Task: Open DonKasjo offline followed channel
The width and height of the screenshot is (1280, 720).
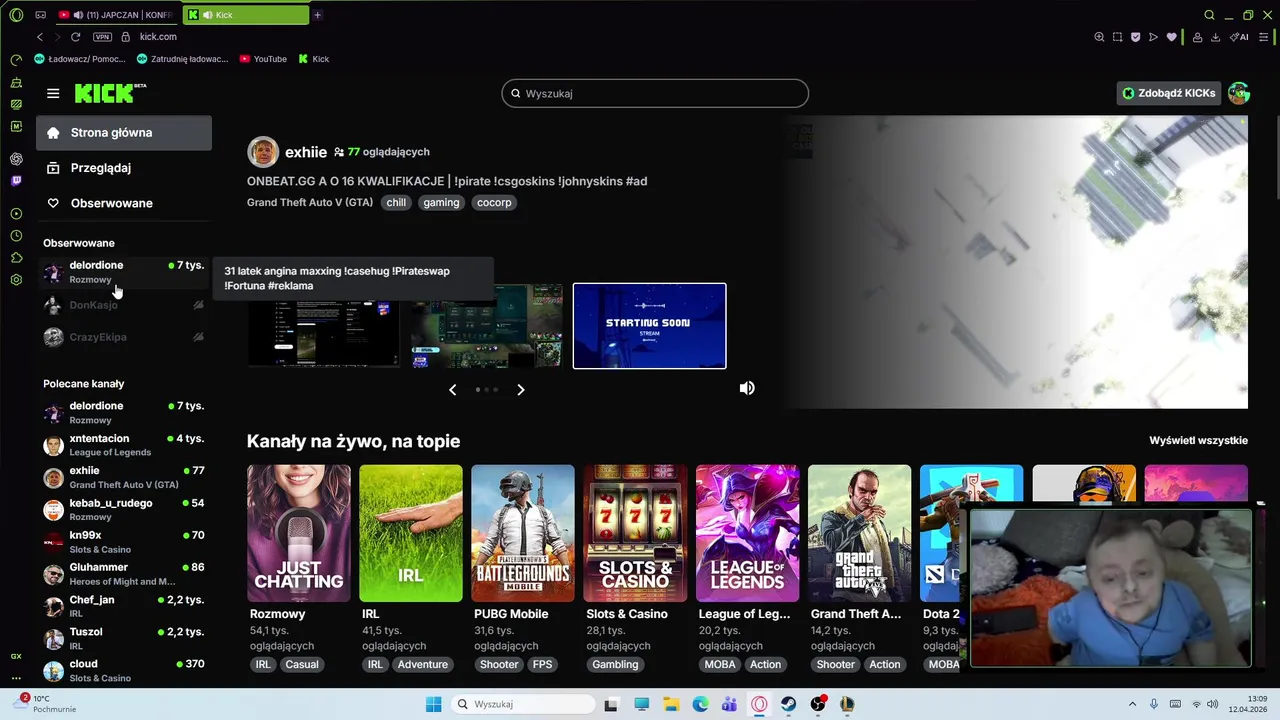Action: pyautogui.click(x=124, y=305)
